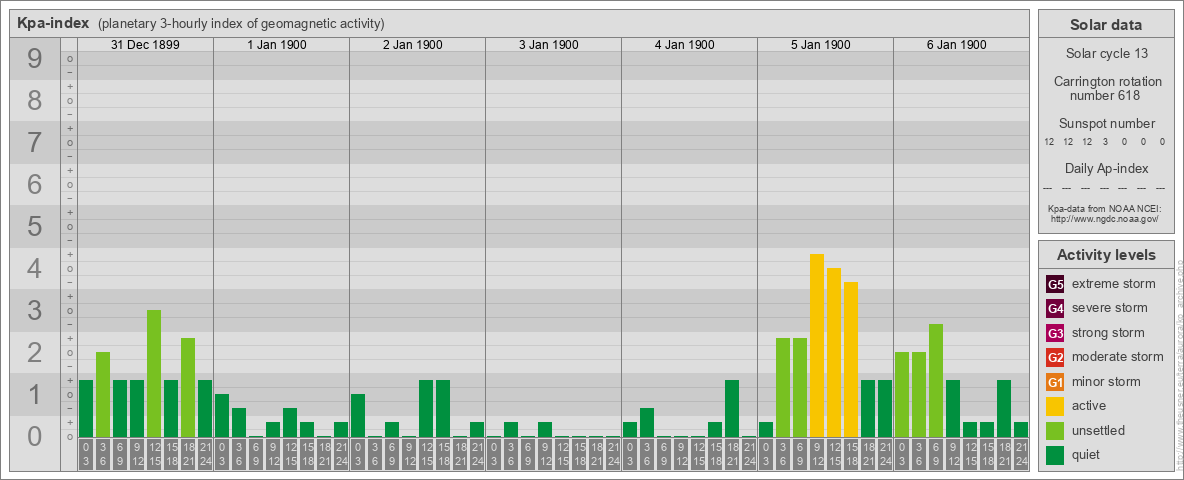Click the G3 strong storm legend icon
The height and width of the screenshot is (480, 1184).
(1055, 333)
